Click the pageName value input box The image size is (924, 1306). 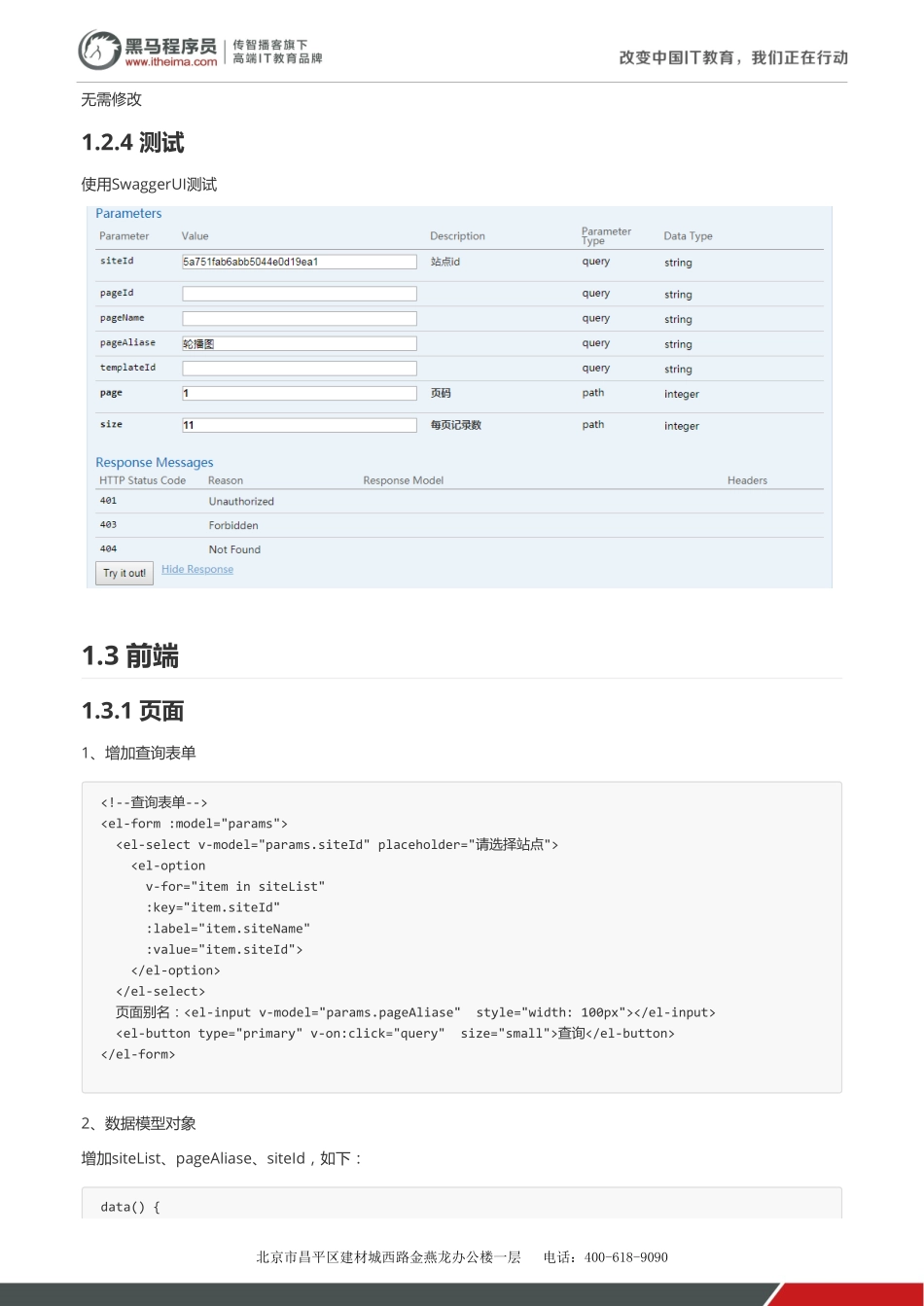[x=299, y=318]
